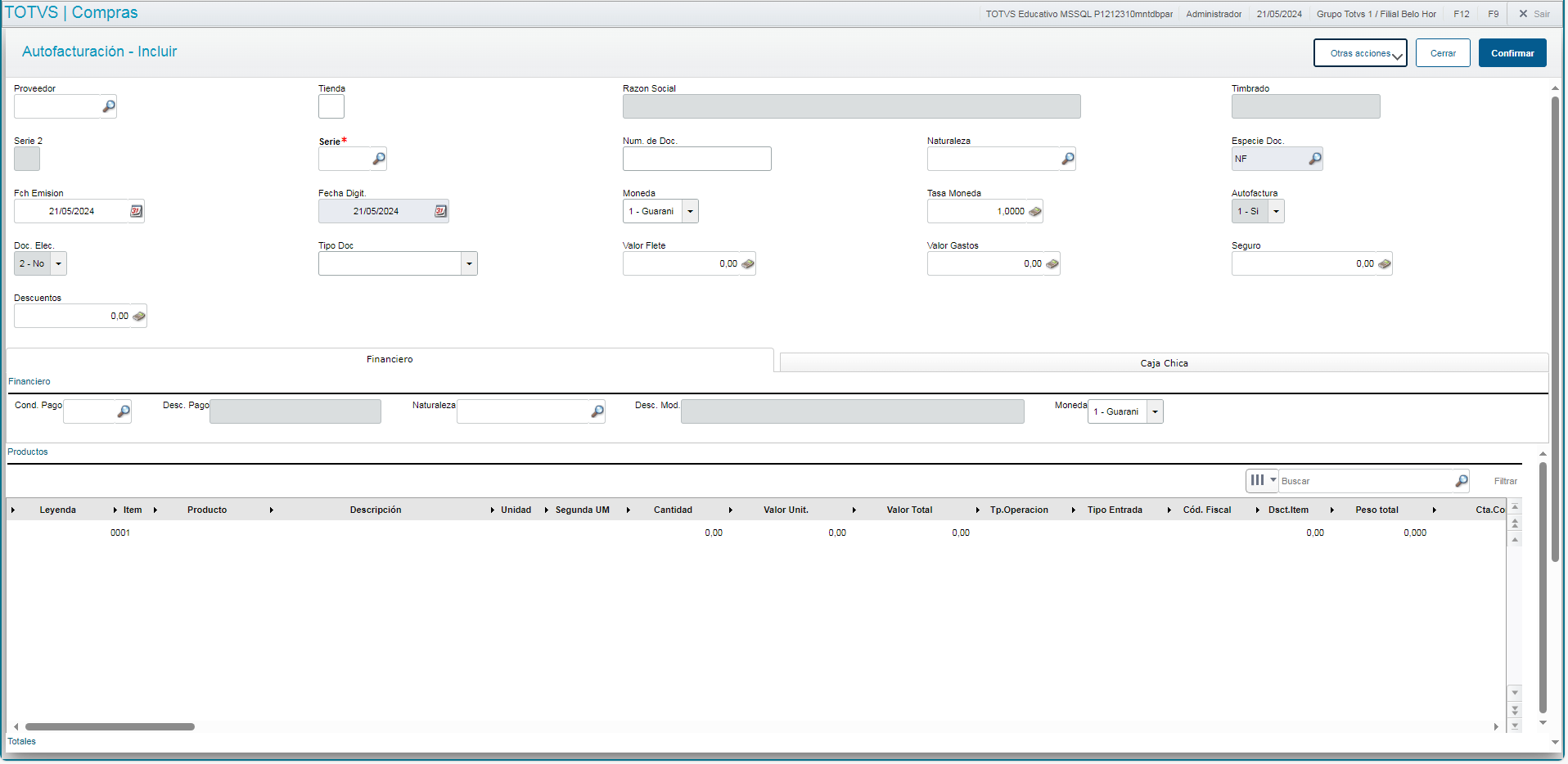Image resolution: width=1568 pixels, height=764 pixels.
Task: Open Descuentos calculator icon
Action: [139, 316]
